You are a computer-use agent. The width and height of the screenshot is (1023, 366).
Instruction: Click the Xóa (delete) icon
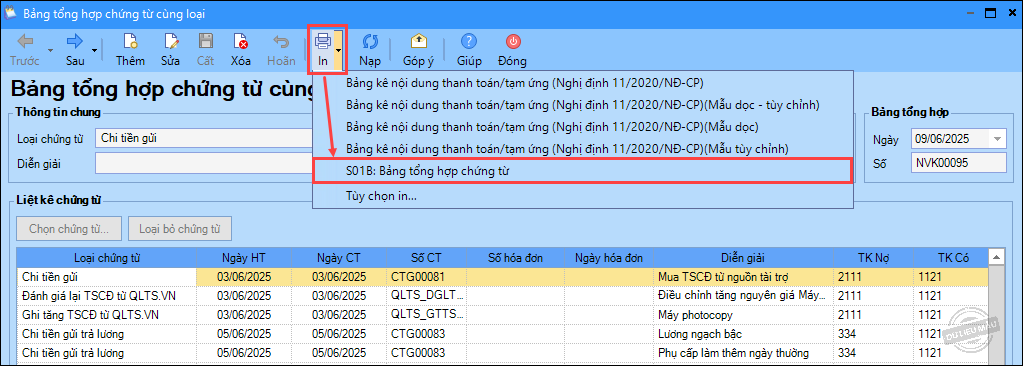coord(241,42)
